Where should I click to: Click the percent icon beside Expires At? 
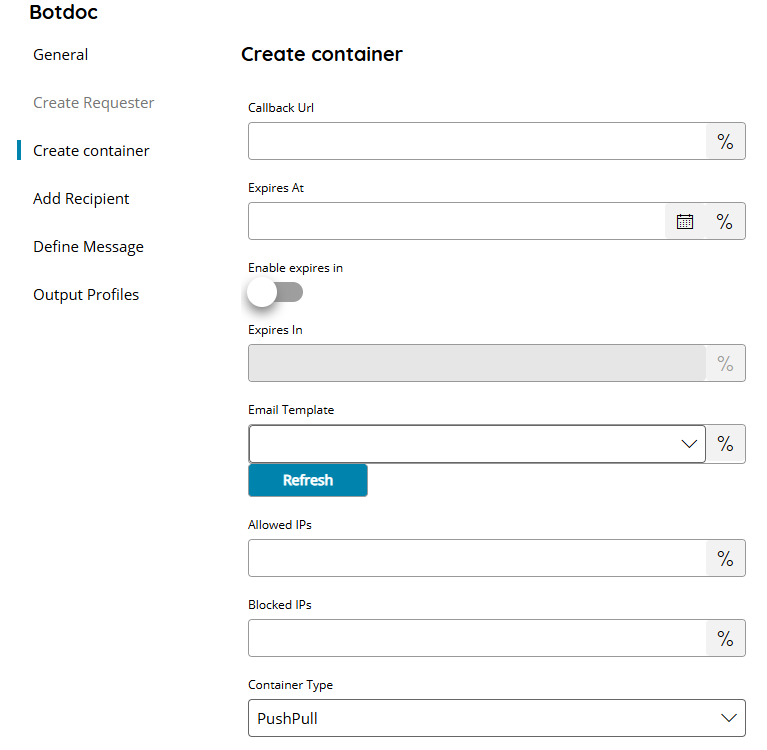tap(725, 222)
